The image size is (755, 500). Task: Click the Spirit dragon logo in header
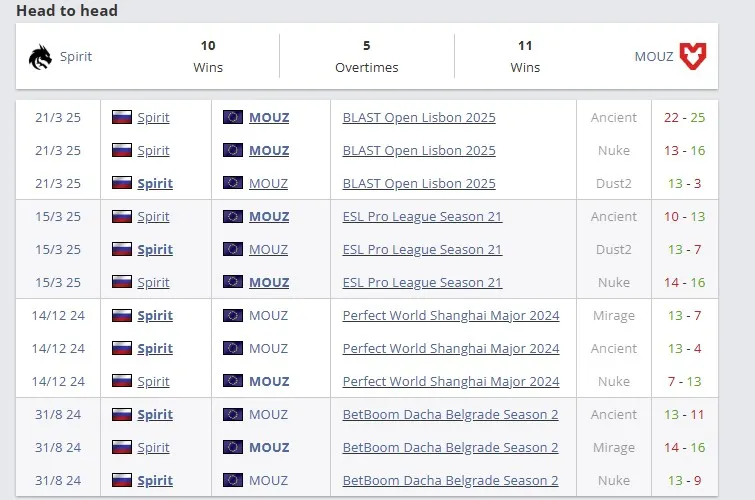40,57
